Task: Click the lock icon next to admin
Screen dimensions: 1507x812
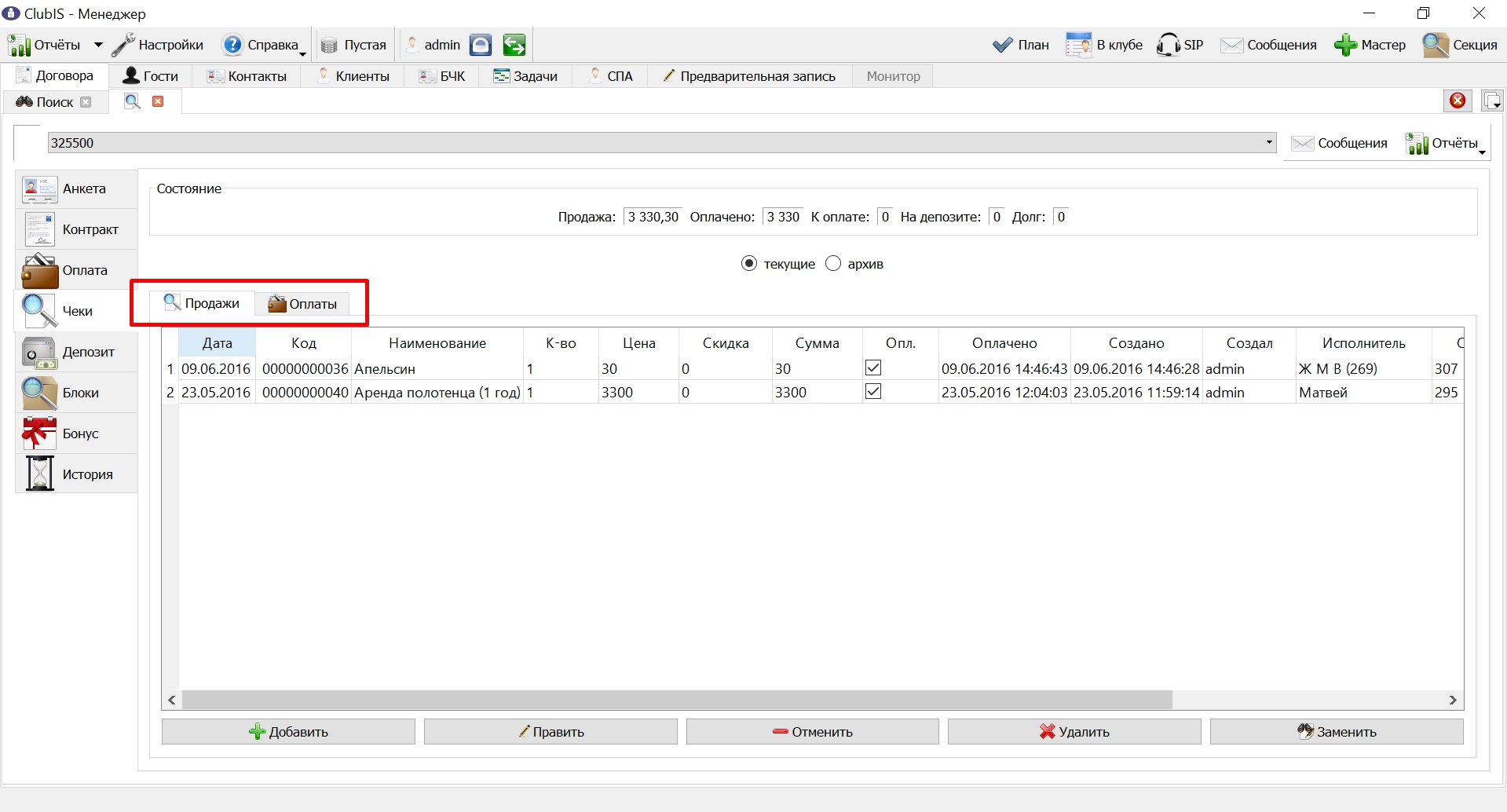Action: (x=481, y=45)
